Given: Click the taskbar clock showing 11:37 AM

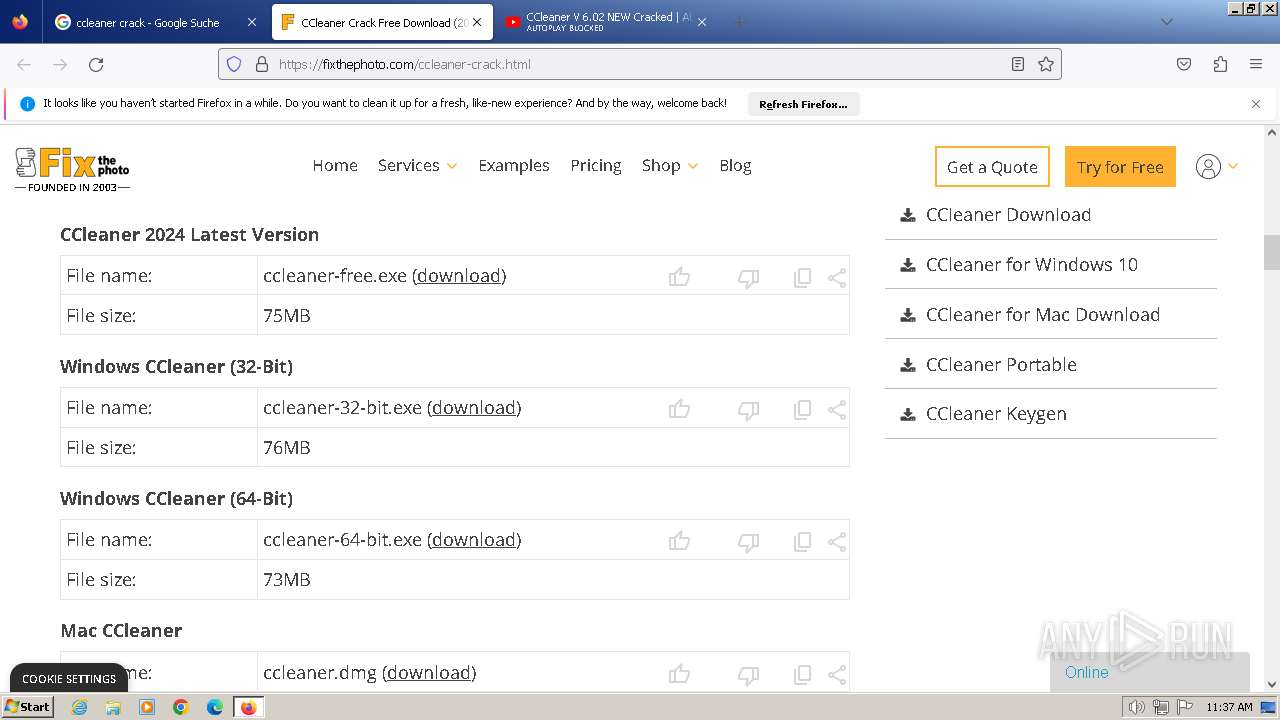Looking at the screenshot, I should (x=1229, y=707).
